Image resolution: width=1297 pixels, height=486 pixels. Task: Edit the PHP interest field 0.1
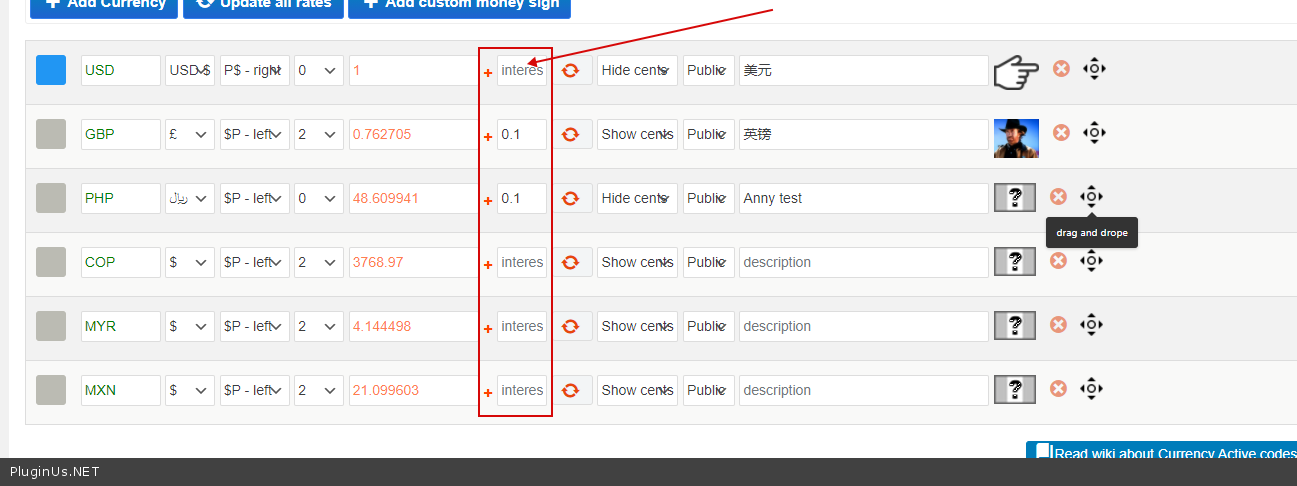(x=522, y=198)
